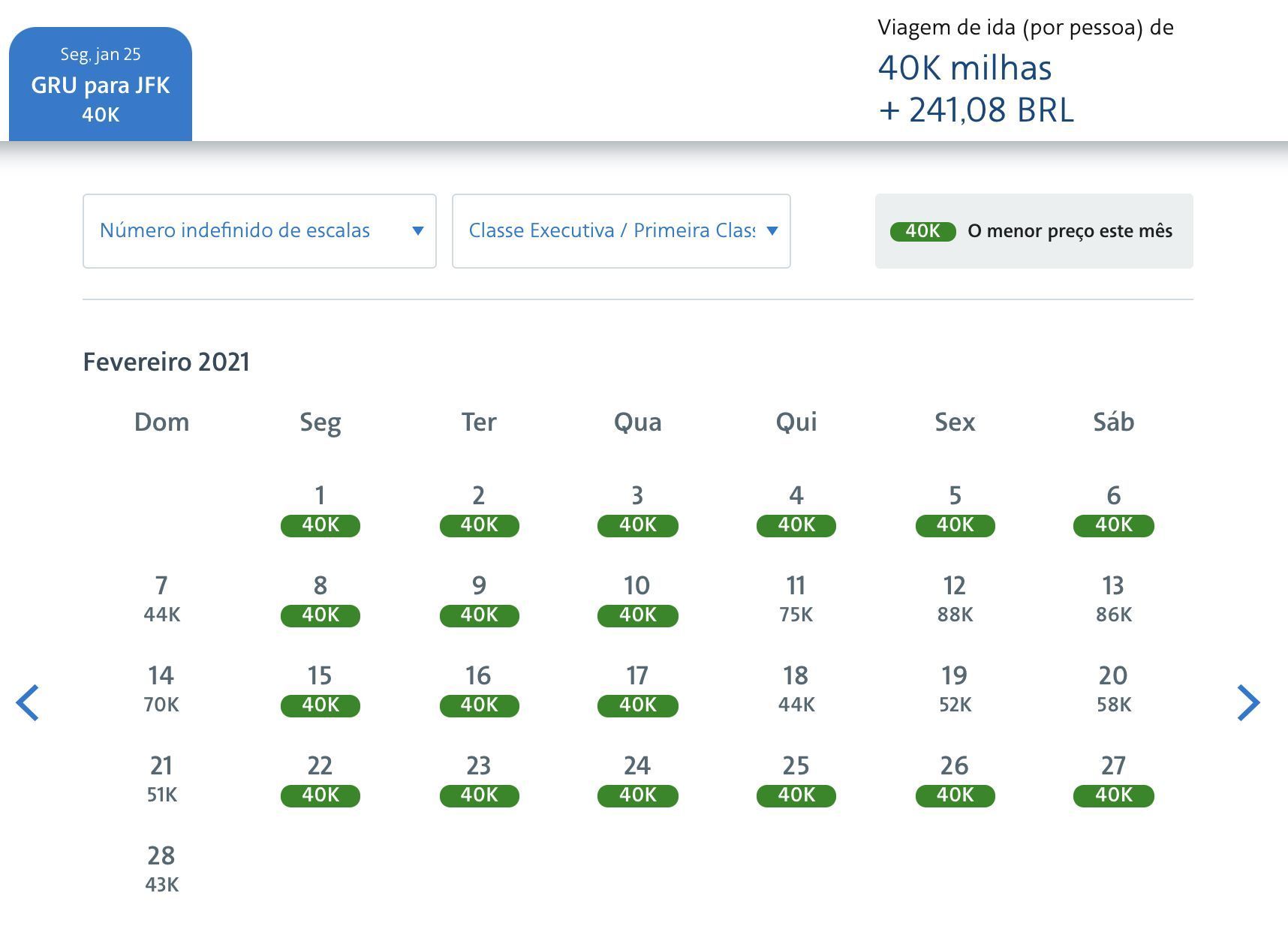The height and width of the screenshot is (935, 1288).
Task: Pick February 14 priced at 70K
Action: pyautogui.click(x=161, y=690)
